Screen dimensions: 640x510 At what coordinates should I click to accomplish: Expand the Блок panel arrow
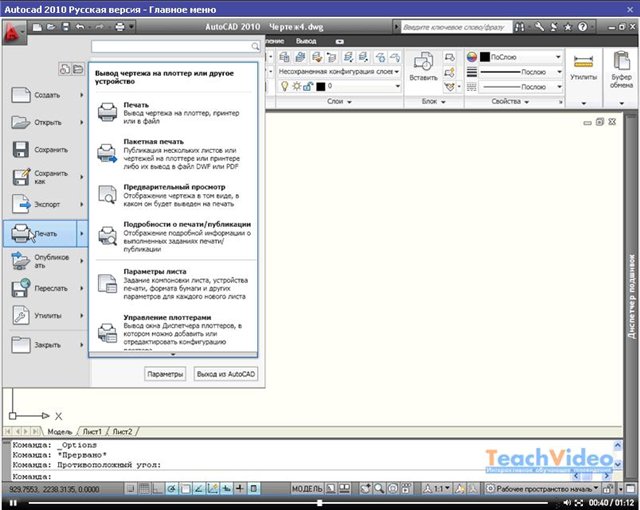click(443, 102)
